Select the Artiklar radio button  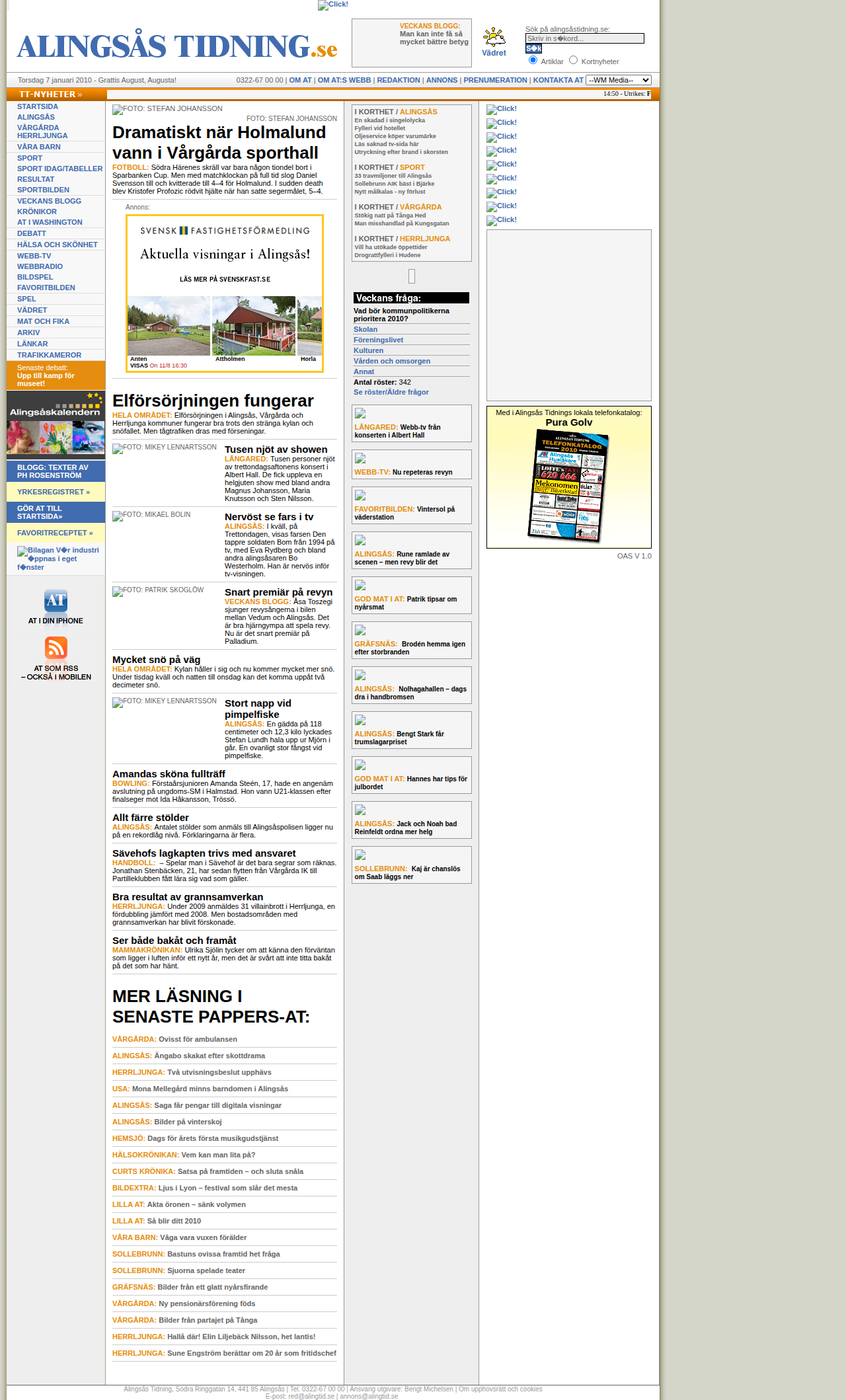(x=533, y=60)
